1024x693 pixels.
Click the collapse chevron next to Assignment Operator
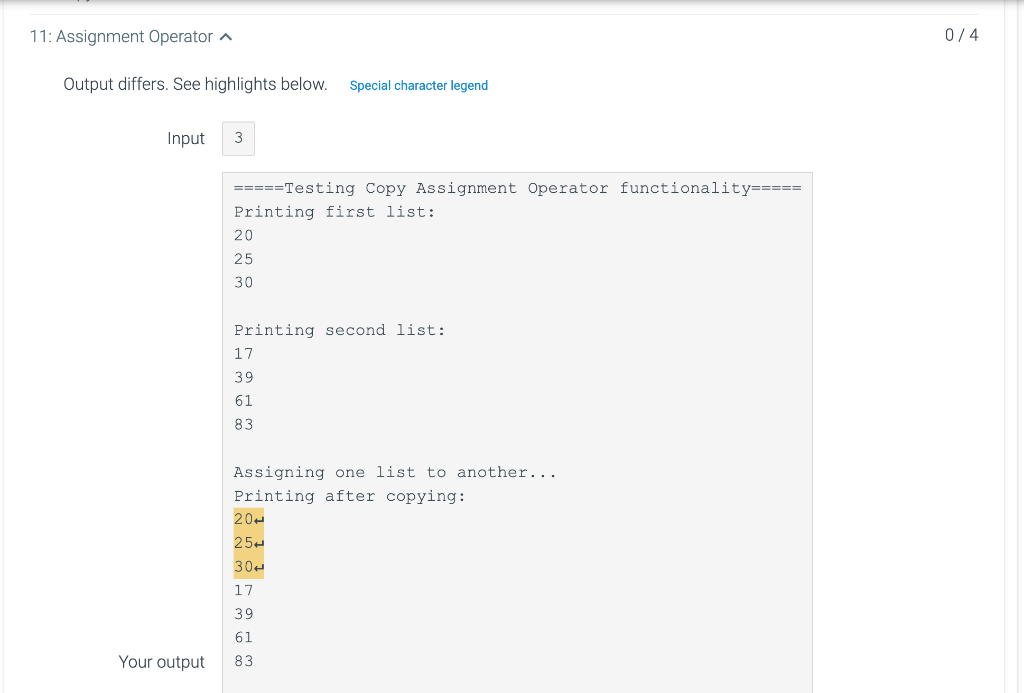tap(225, 36)
